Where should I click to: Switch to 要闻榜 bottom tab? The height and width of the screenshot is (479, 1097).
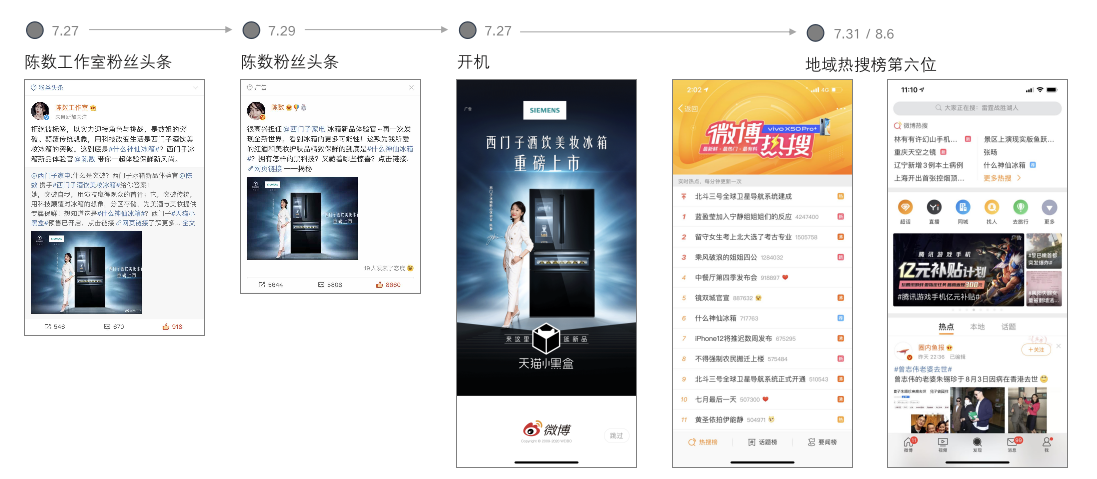click(822, 442)
